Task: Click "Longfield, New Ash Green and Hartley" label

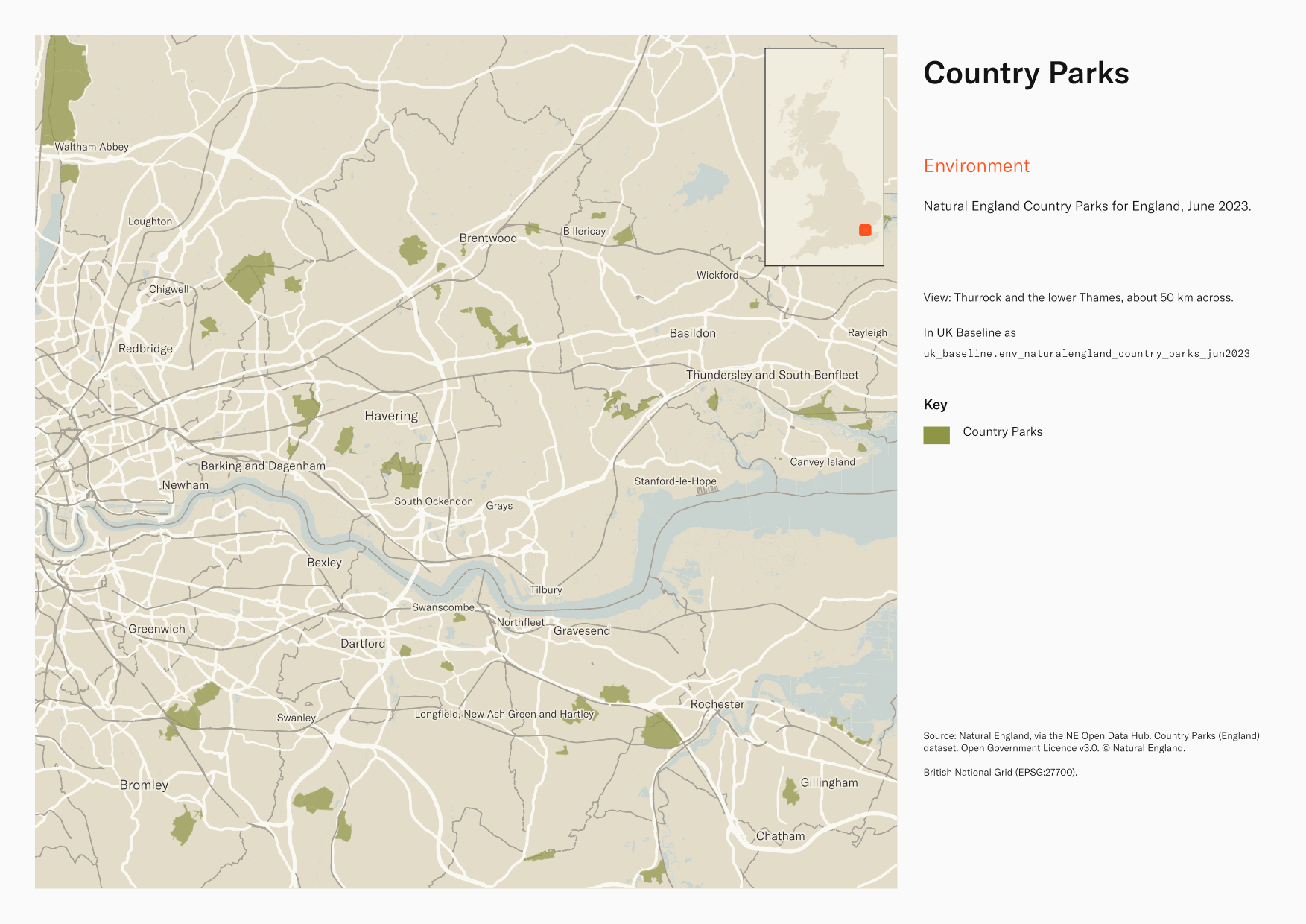Action: pos(504,715)
